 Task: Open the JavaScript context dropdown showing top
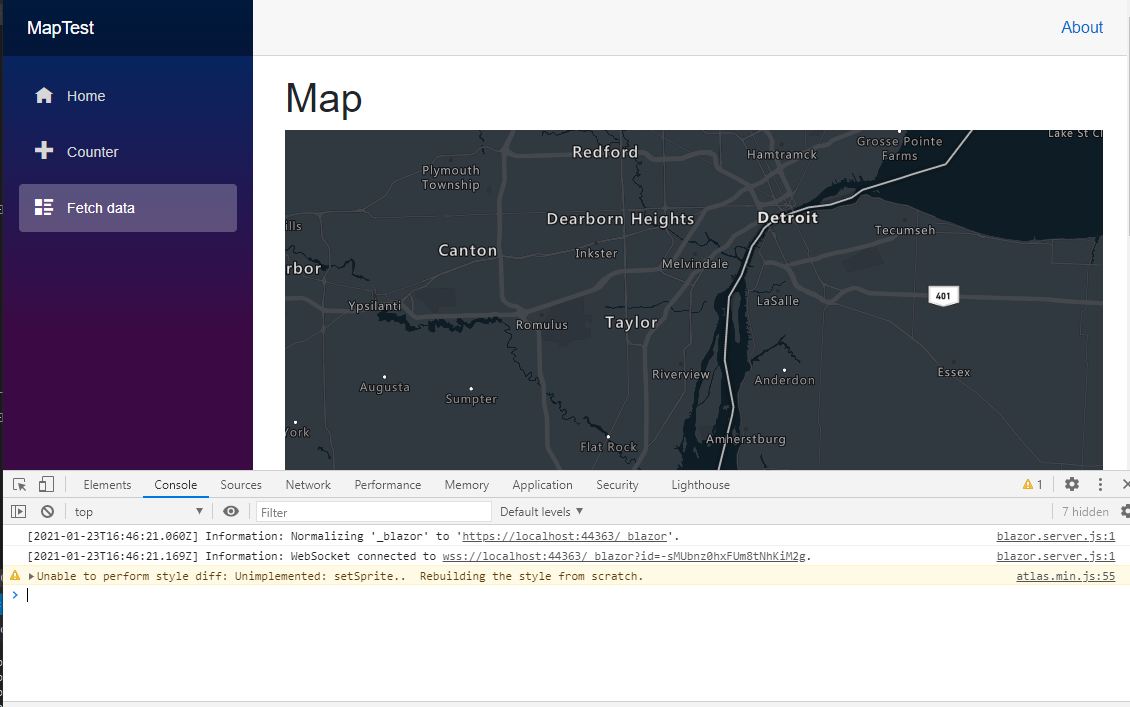coord(137,511)
